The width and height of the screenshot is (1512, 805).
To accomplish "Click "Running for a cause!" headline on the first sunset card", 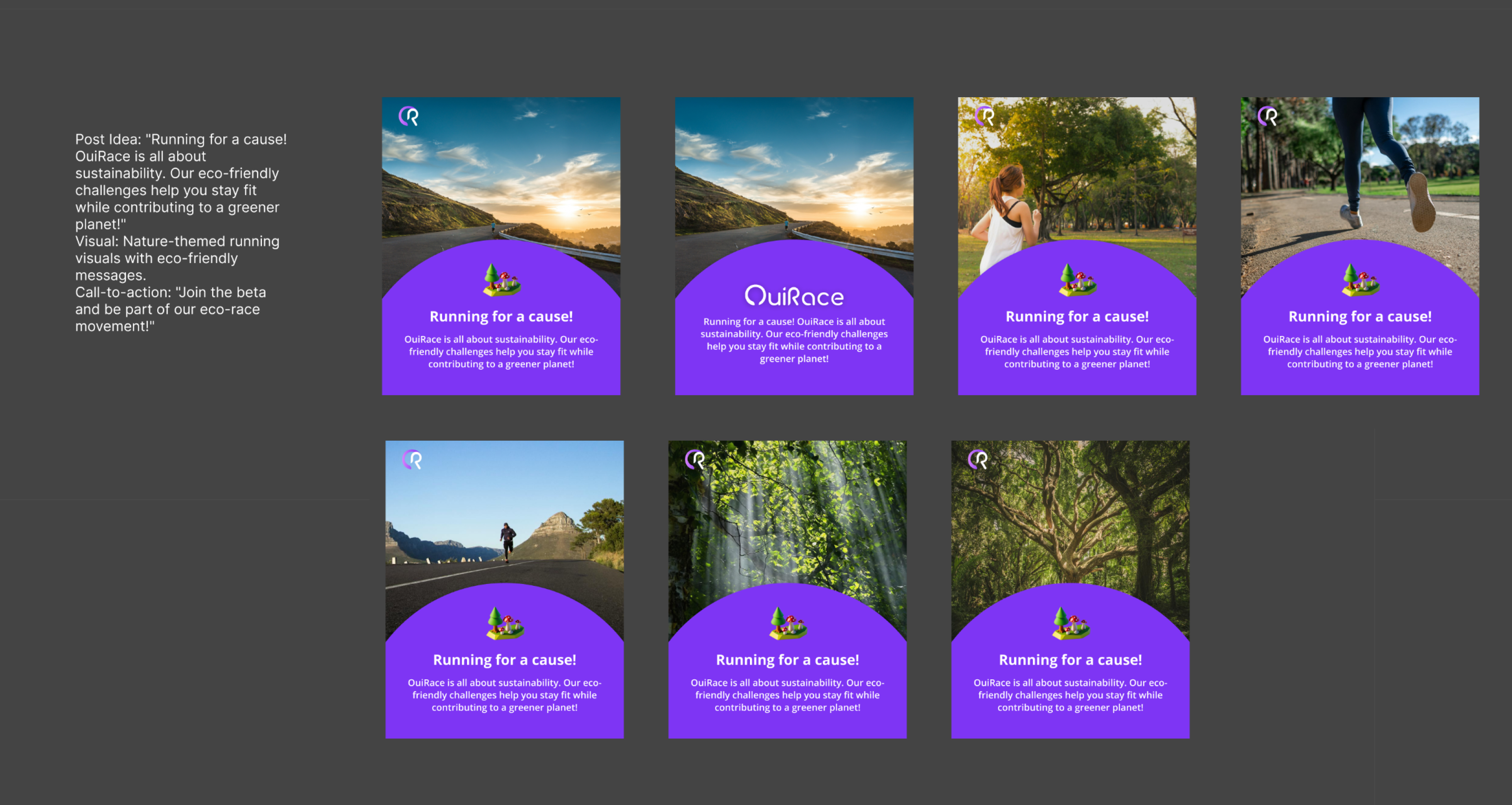I will pyautogui.click(x=501, y=316).
